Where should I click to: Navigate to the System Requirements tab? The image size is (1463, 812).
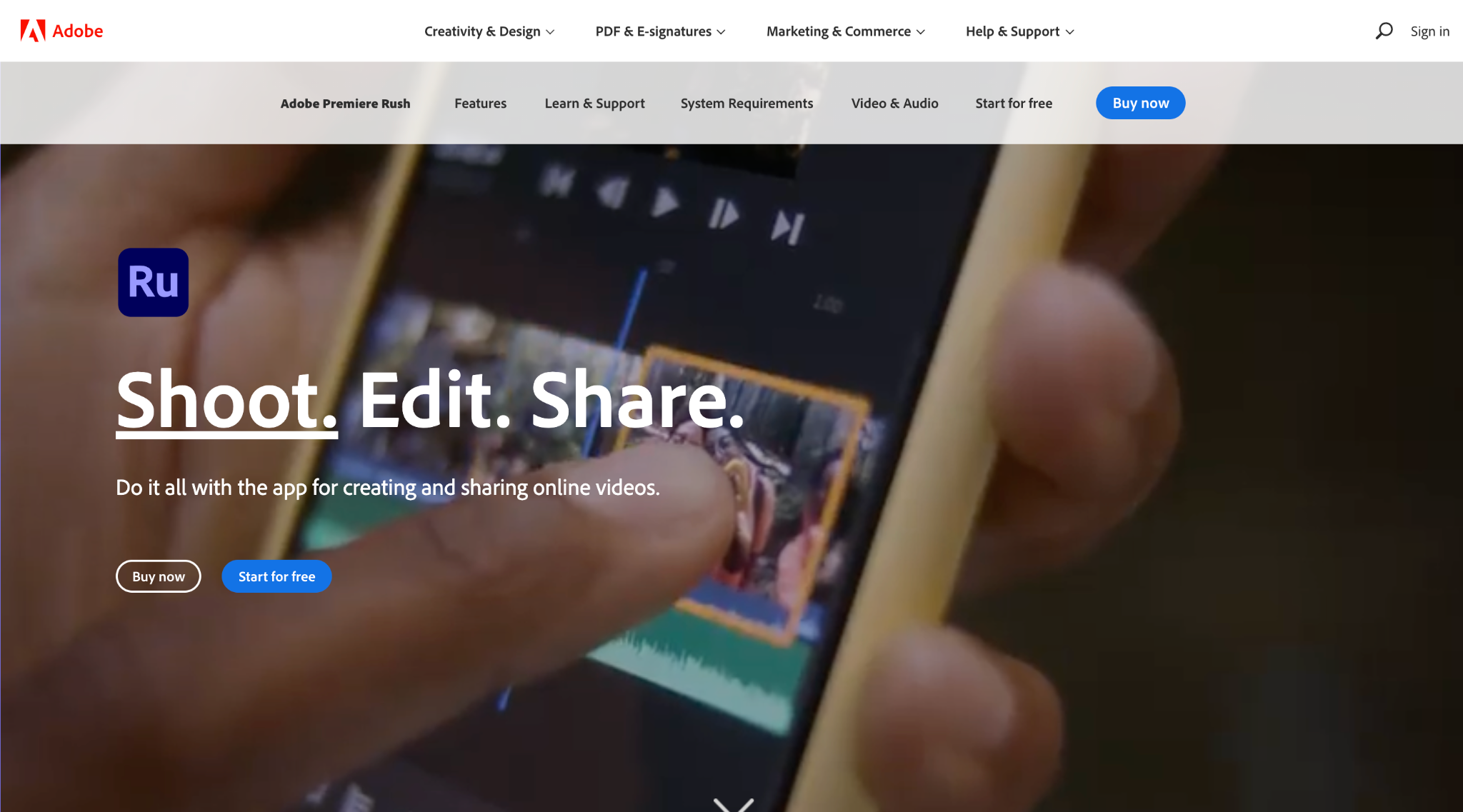coord(747,103)
